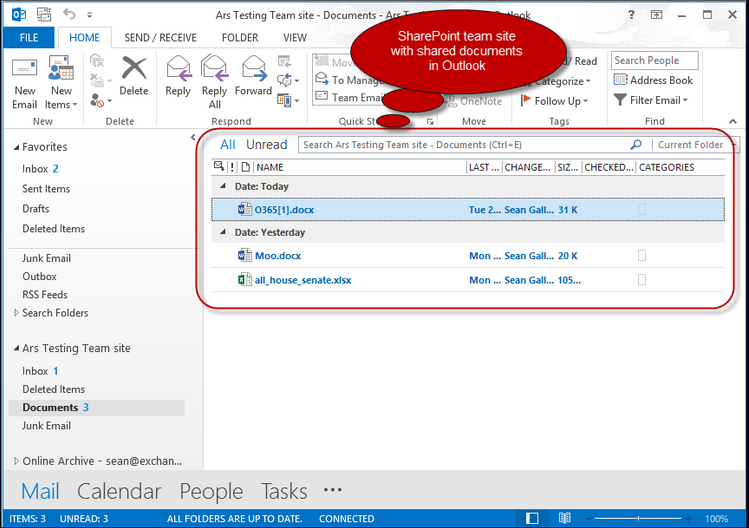Select the Team Email quick step
This screenshot has height=528, width=749.
click(350, 97)
